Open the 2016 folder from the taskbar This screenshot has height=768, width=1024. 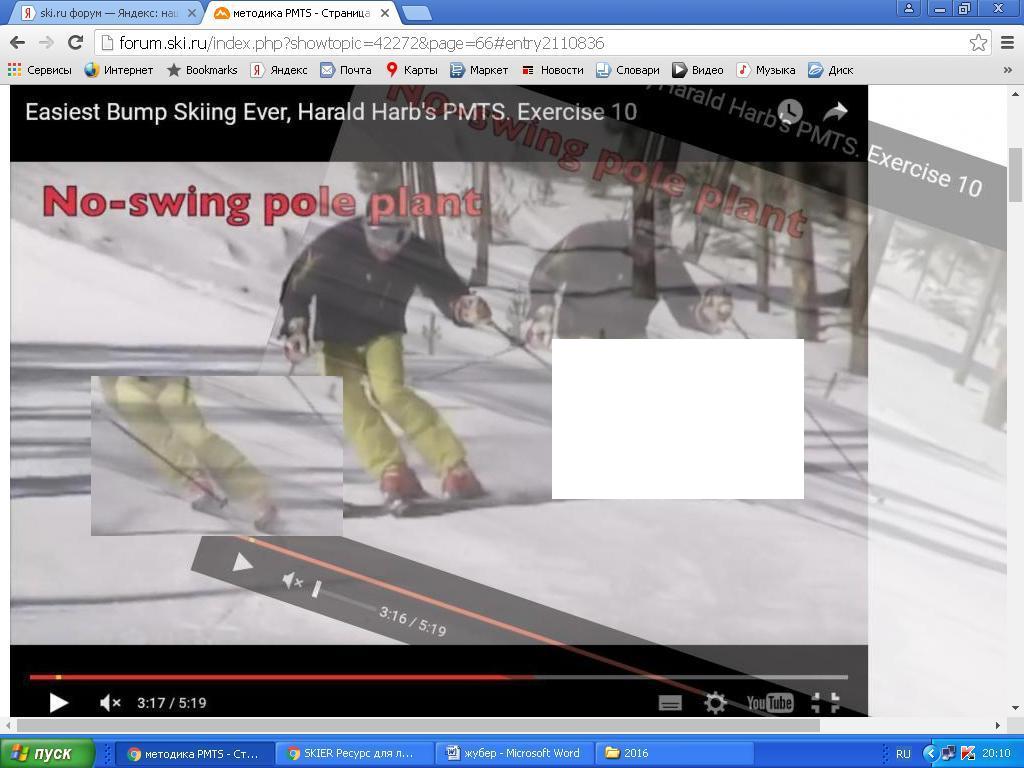coord(675,754)
